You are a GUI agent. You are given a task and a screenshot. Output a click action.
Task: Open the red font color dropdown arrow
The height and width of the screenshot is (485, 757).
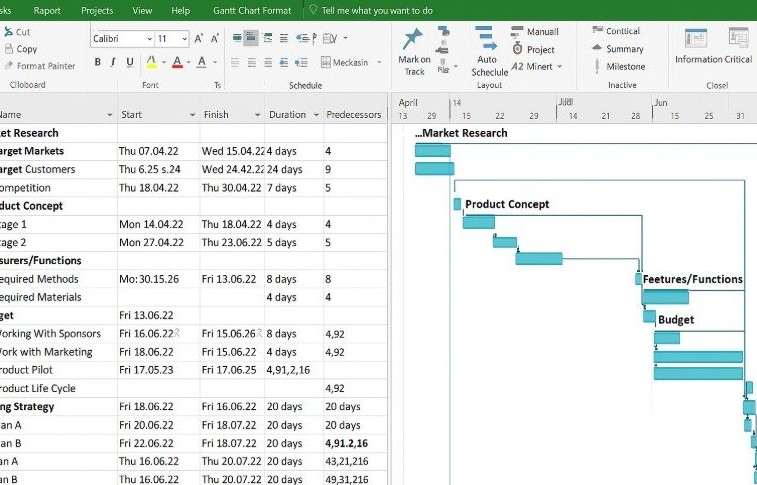click(x=188, y=62)
